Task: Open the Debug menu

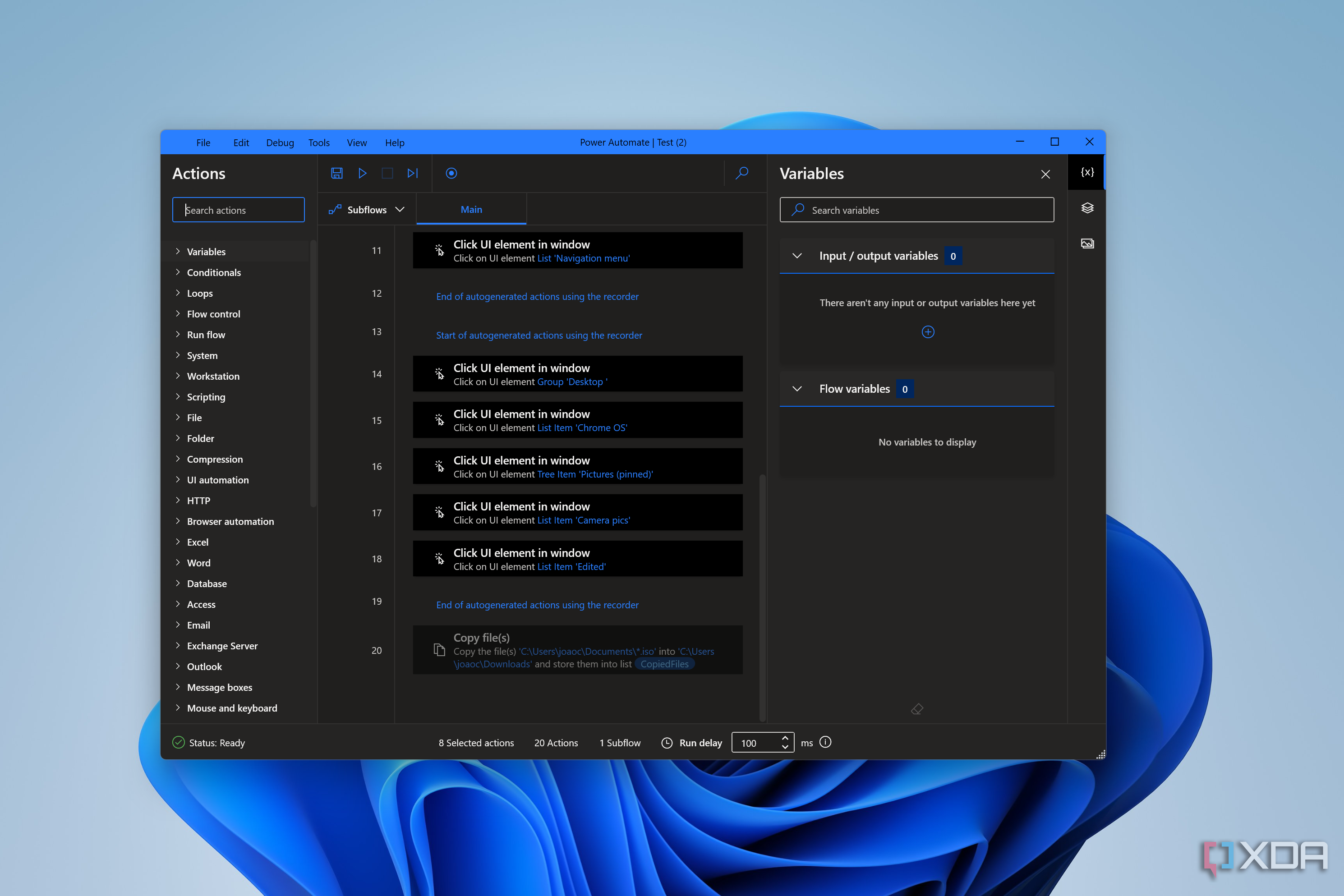Action: coord(280,142)
